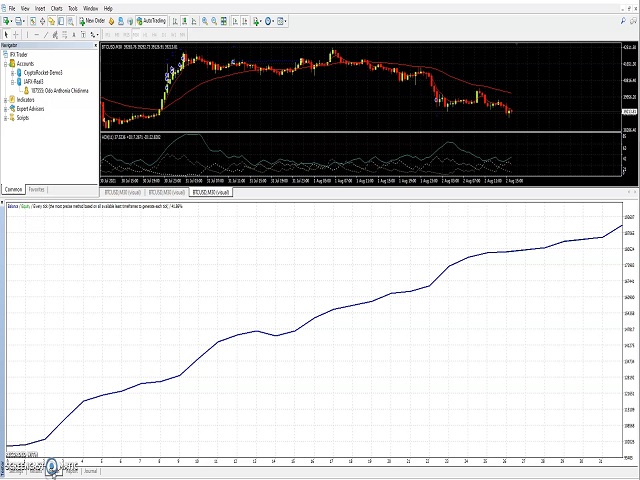Open the Window menu

pos(91,8)
